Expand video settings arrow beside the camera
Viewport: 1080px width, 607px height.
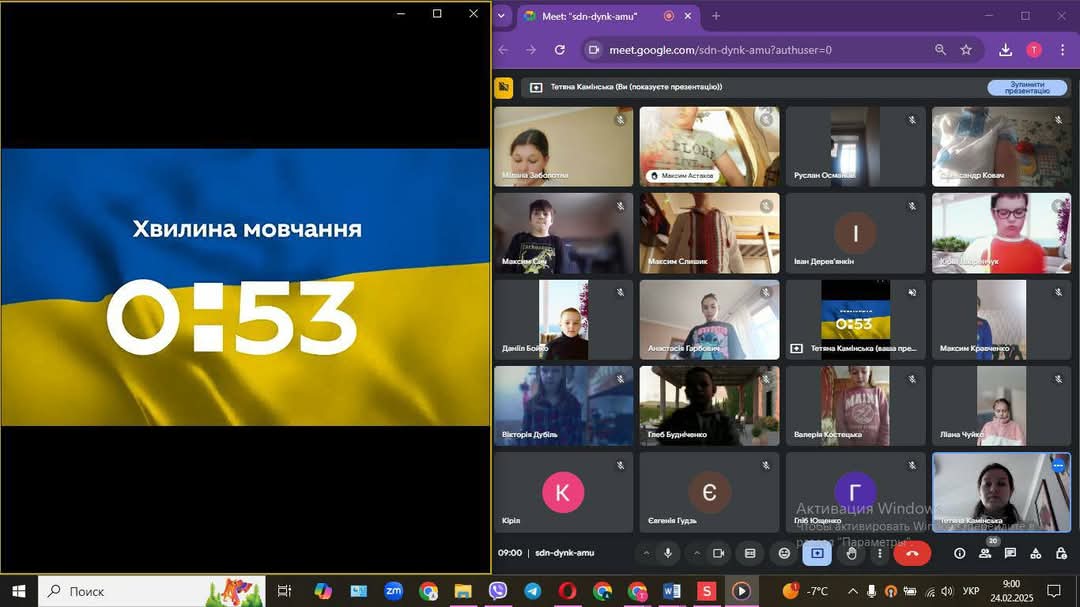coord(696,553)
